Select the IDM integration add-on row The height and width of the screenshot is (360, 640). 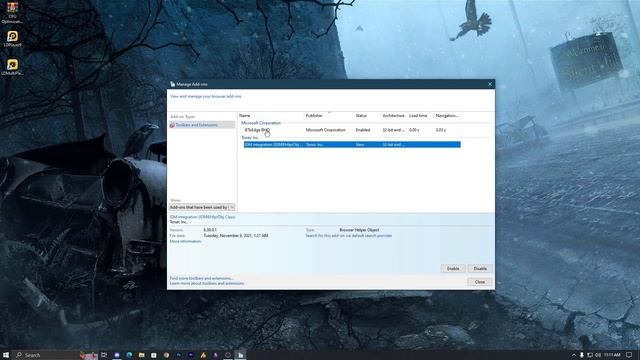352,144
